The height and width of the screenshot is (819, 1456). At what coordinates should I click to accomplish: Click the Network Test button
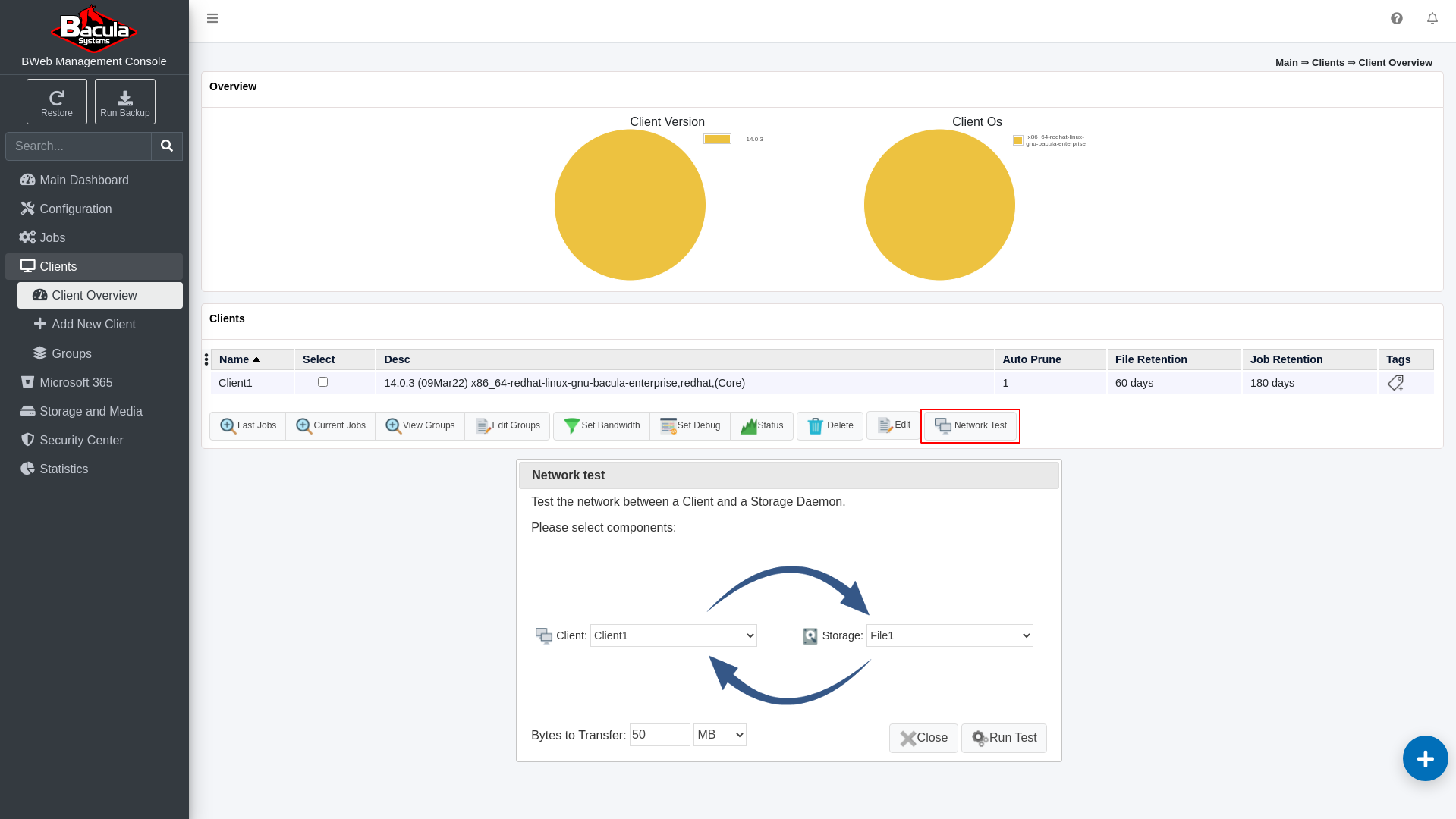(970, 426)
